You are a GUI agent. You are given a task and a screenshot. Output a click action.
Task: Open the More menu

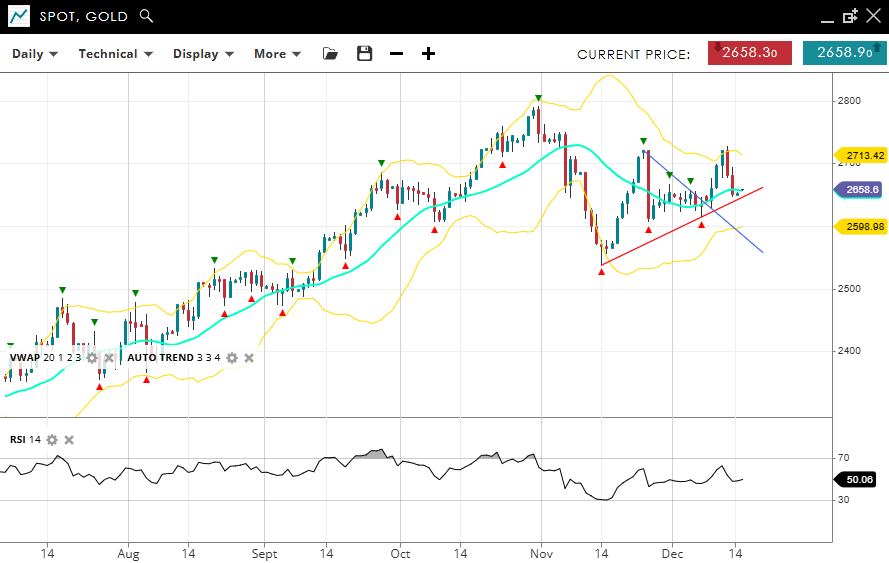[277, 54]
